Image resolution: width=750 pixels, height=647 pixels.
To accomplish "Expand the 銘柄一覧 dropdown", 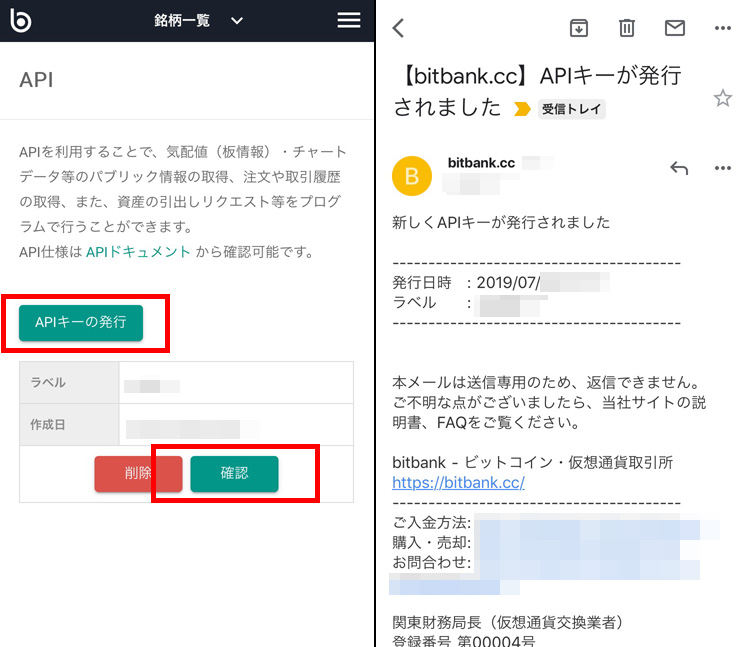I will coord(199,21).
